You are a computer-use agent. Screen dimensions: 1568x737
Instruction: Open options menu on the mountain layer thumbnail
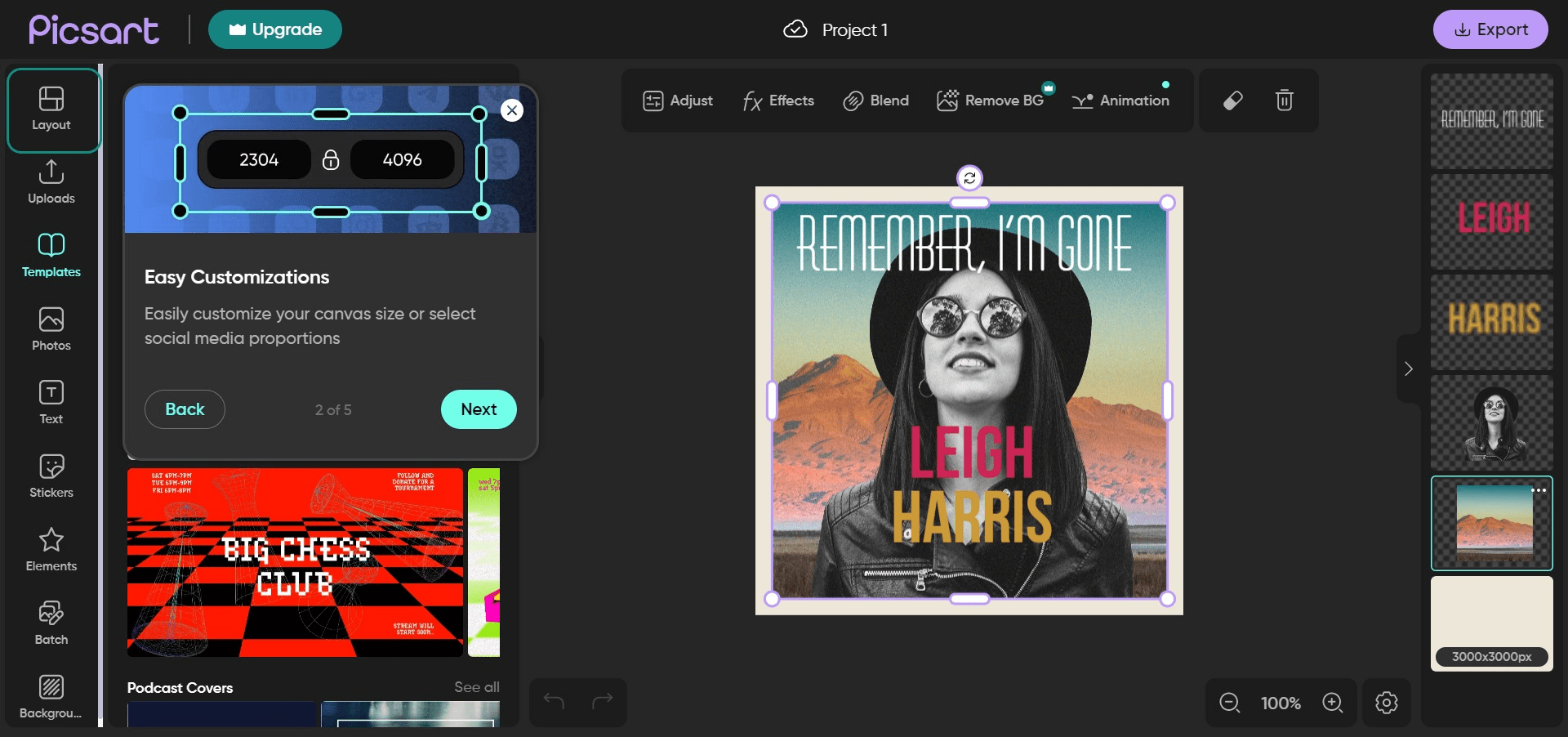[x=1540, y=490]
